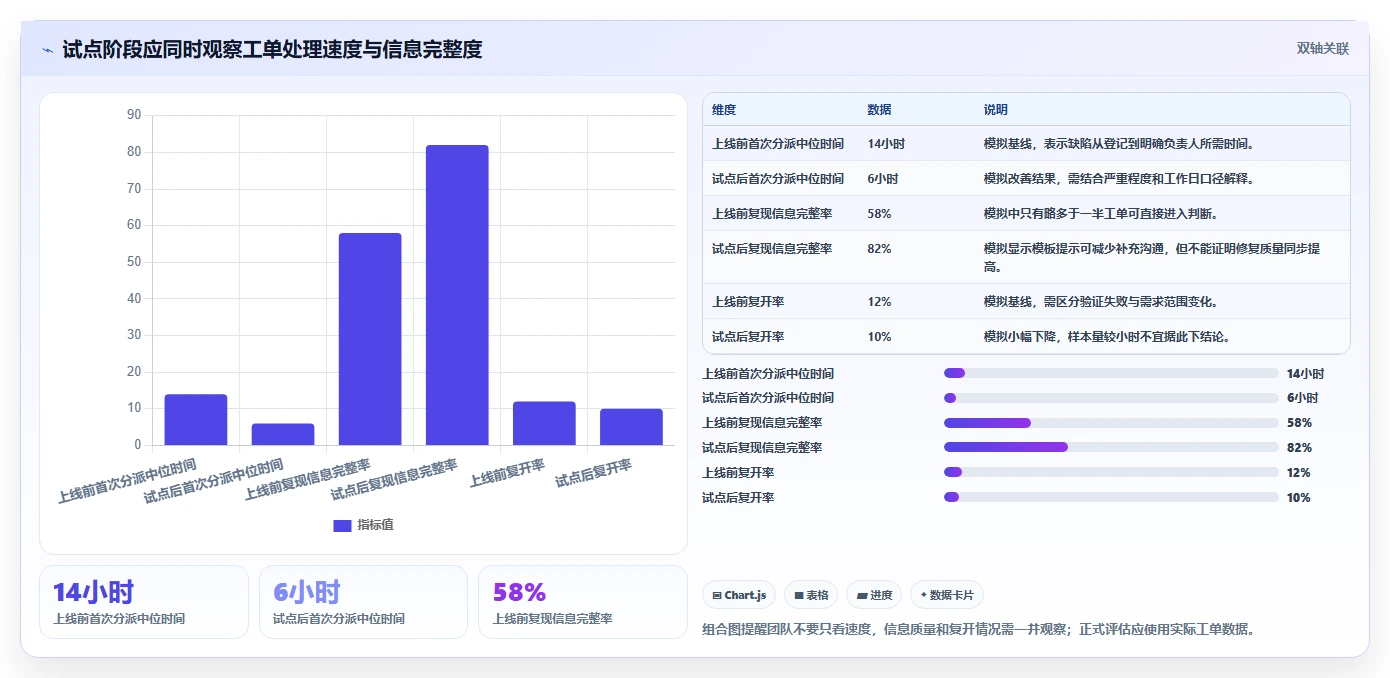1390x678 pixels.
Task: Click the progress bar in the 6小时 row
Action: point(1111,398)
